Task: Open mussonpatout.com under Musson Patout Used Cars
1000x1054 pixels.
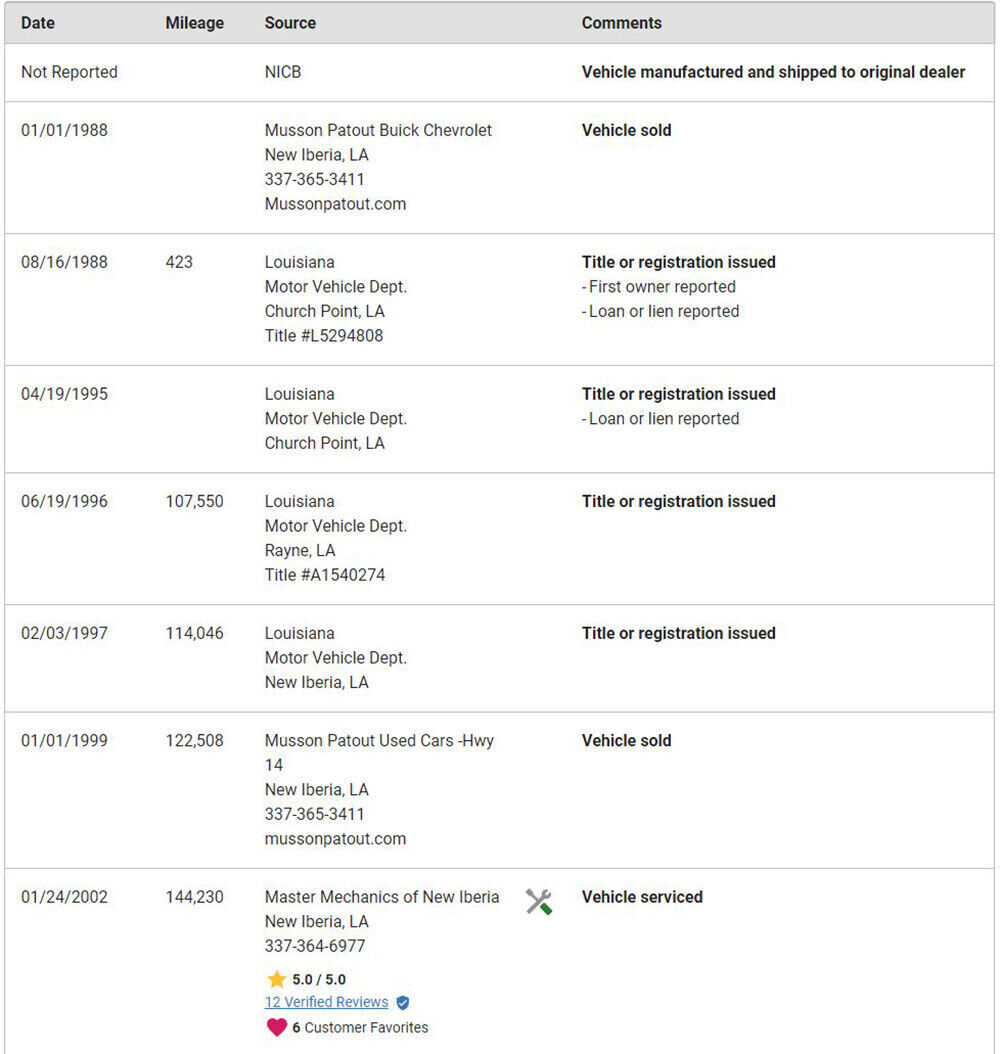Action: 335,839
